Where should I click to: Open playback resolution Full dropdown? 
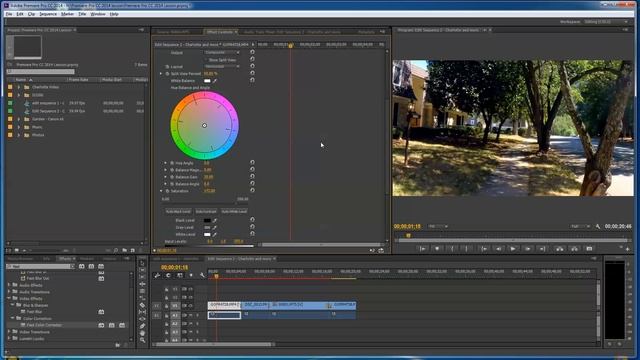pyautogui.click(x=580, y=226)
